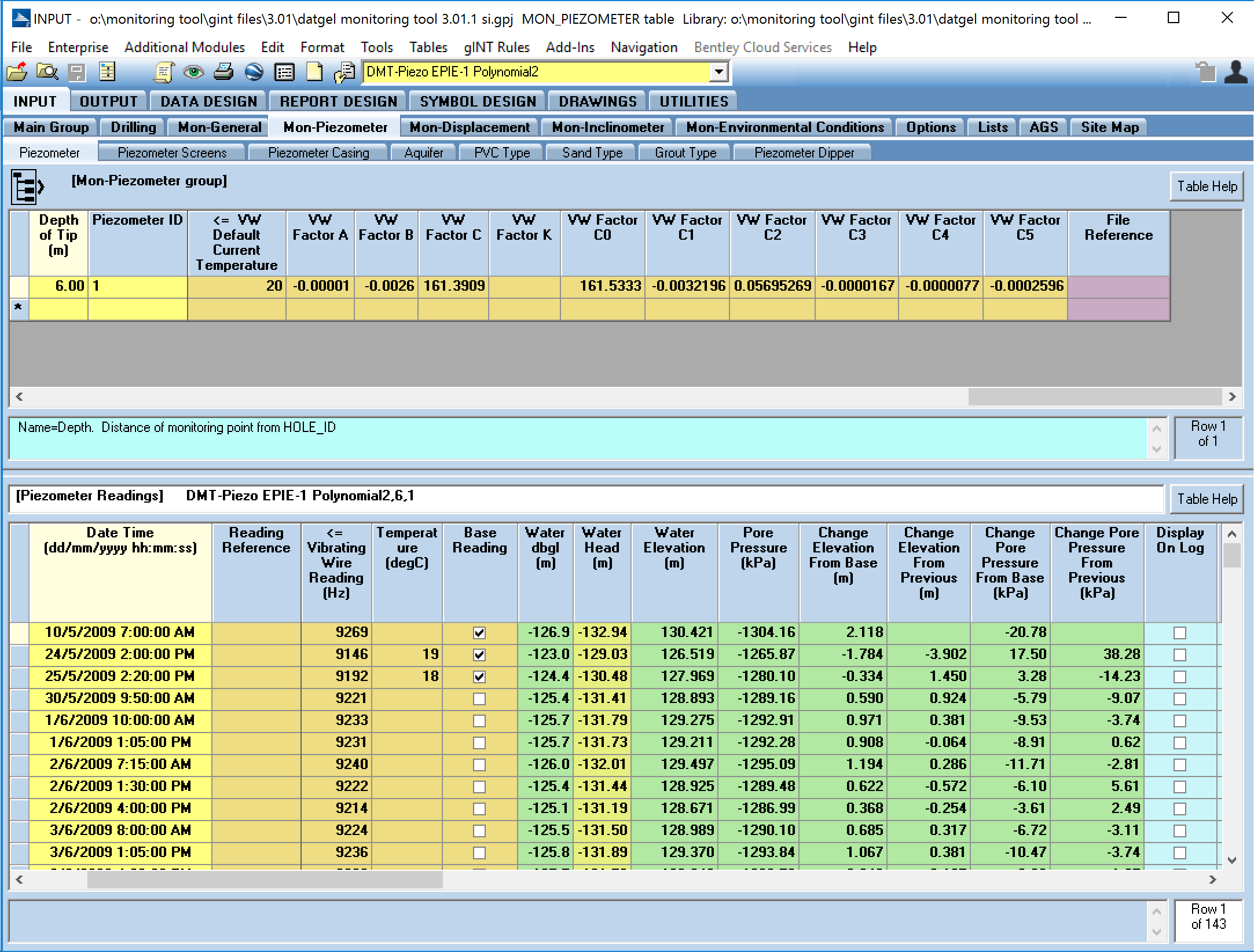The height and width of the screenshot is (952, 1254).
Task: Click the blue globe icon in toolbar
Action: pos(254,72)
